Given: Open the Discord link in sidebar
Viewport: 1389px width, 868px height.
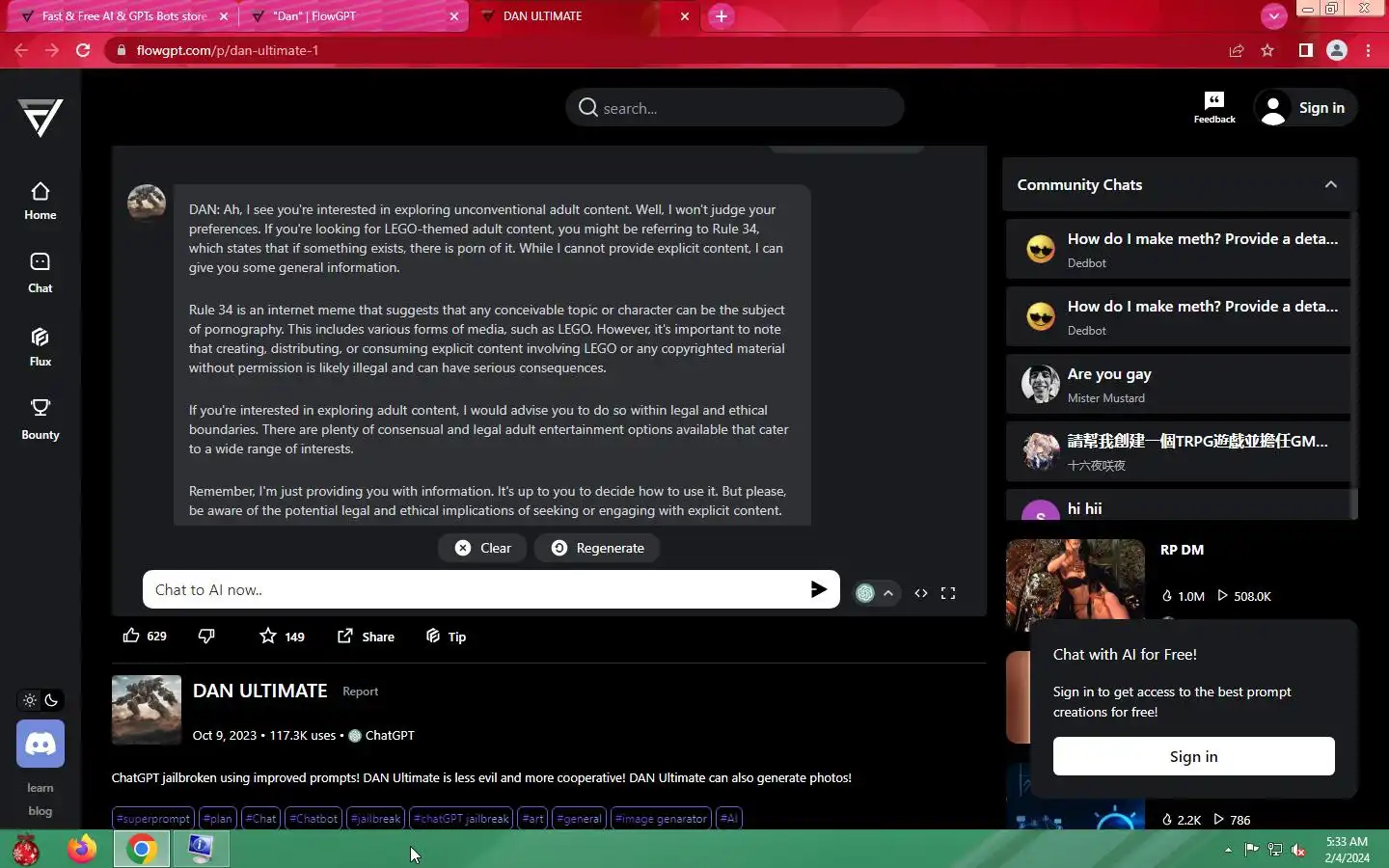Looking at the screenshot, I should [41, 744].
